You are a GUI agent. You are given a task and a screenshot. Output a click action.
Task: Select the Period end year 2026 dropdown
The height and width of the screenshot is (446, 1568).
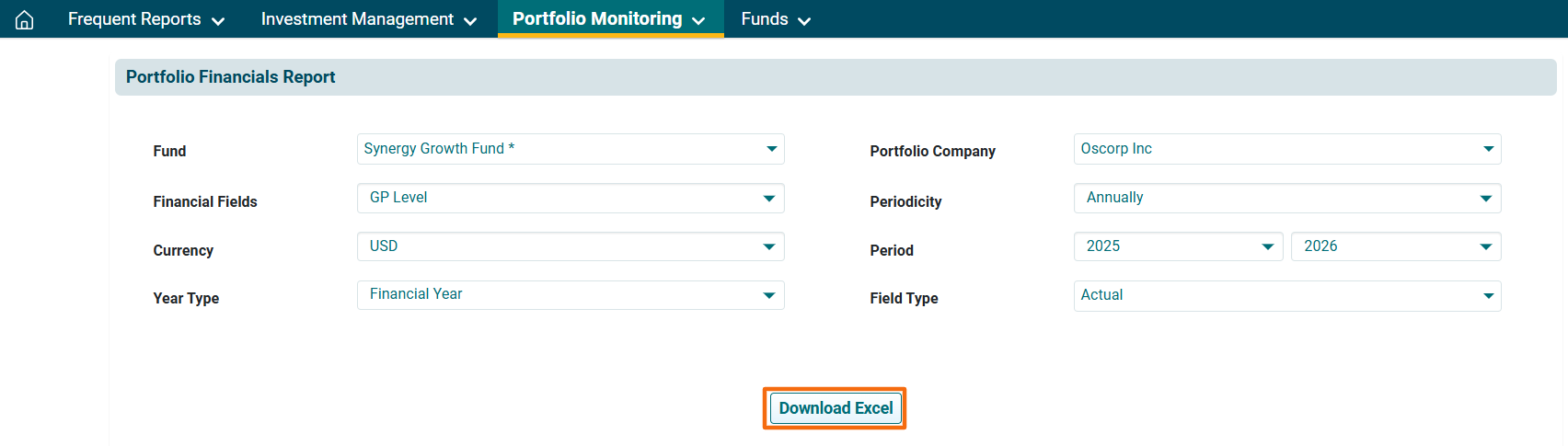[1395, 246]
